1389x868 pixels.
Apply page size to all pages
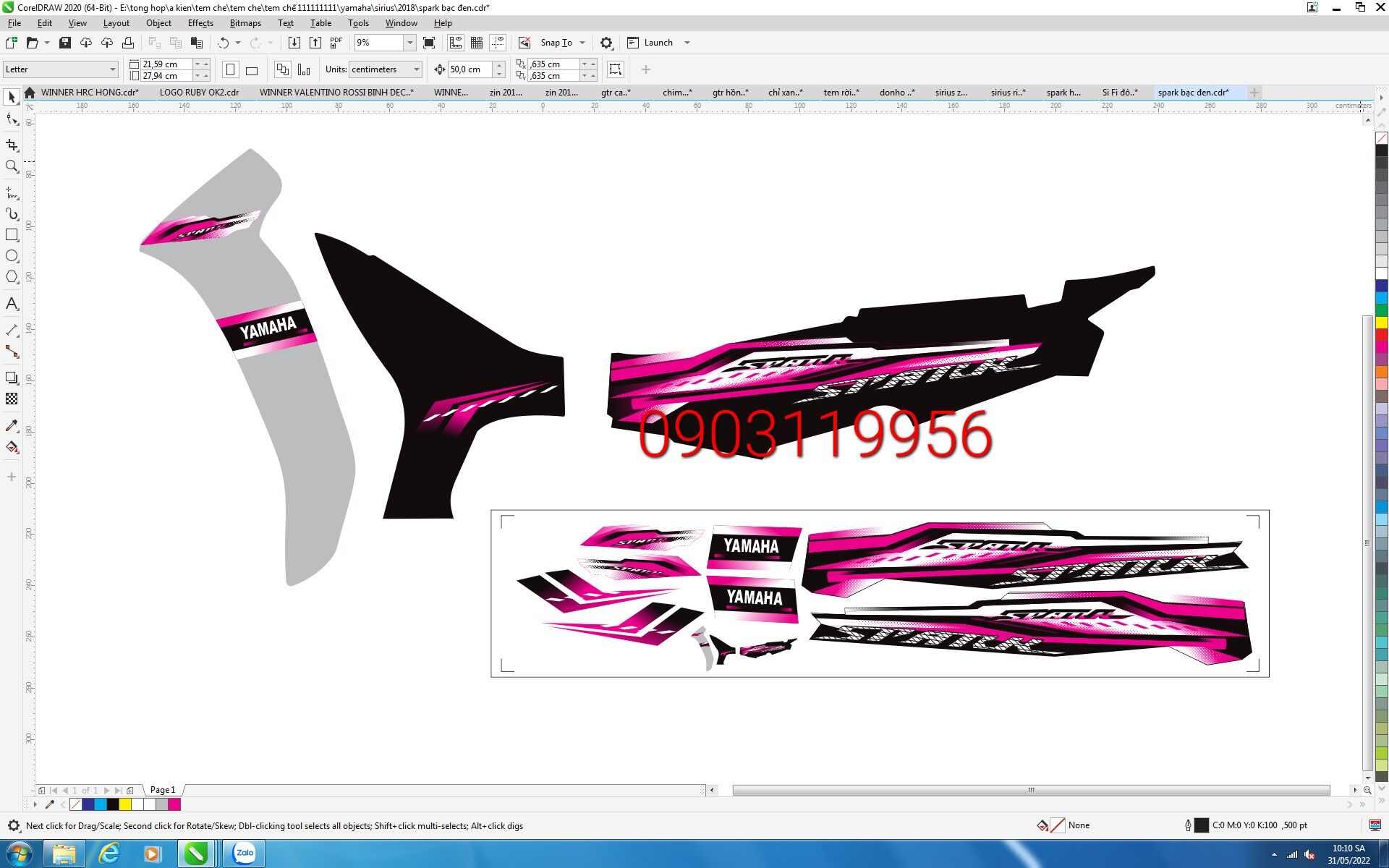tap(283, 69)
